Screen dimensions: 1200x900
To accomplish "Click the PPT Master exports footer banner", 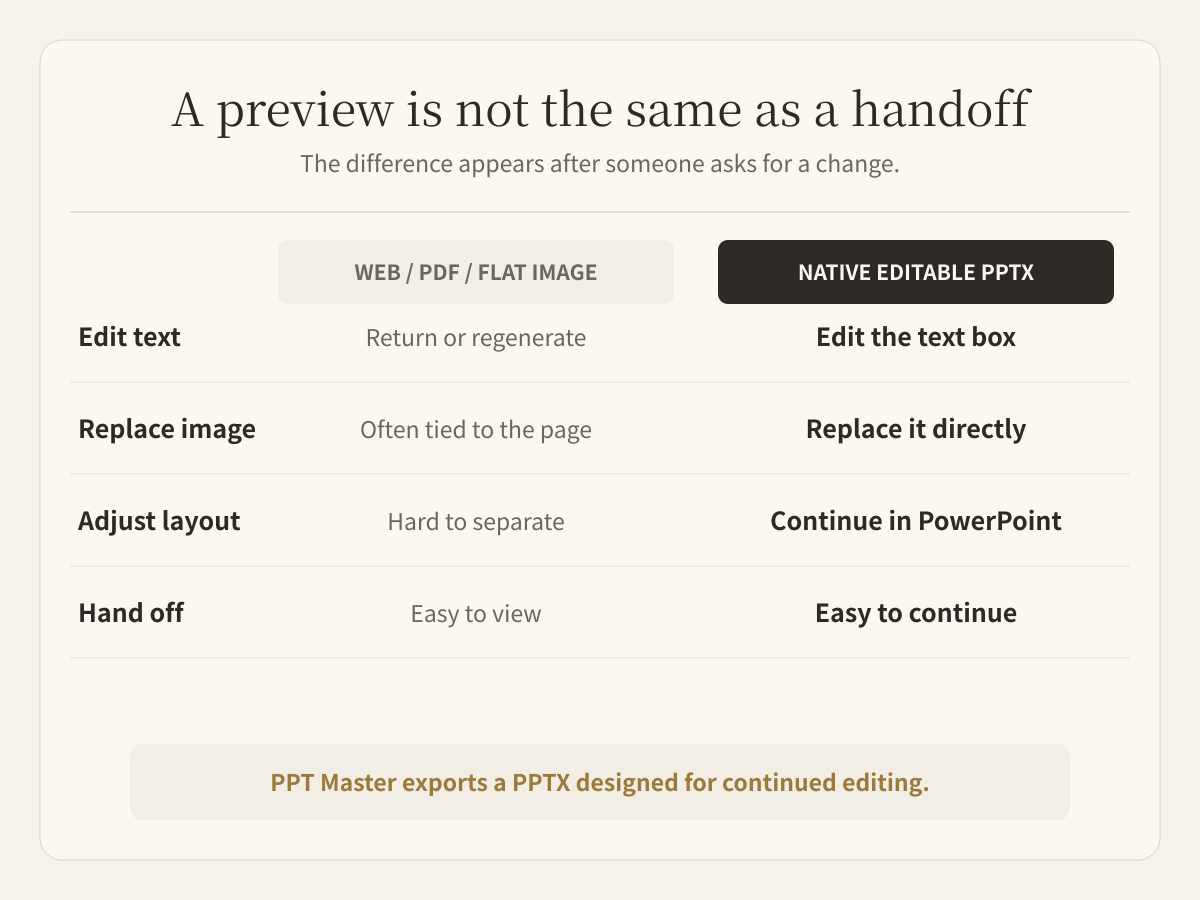I will [x=600, y=782].
